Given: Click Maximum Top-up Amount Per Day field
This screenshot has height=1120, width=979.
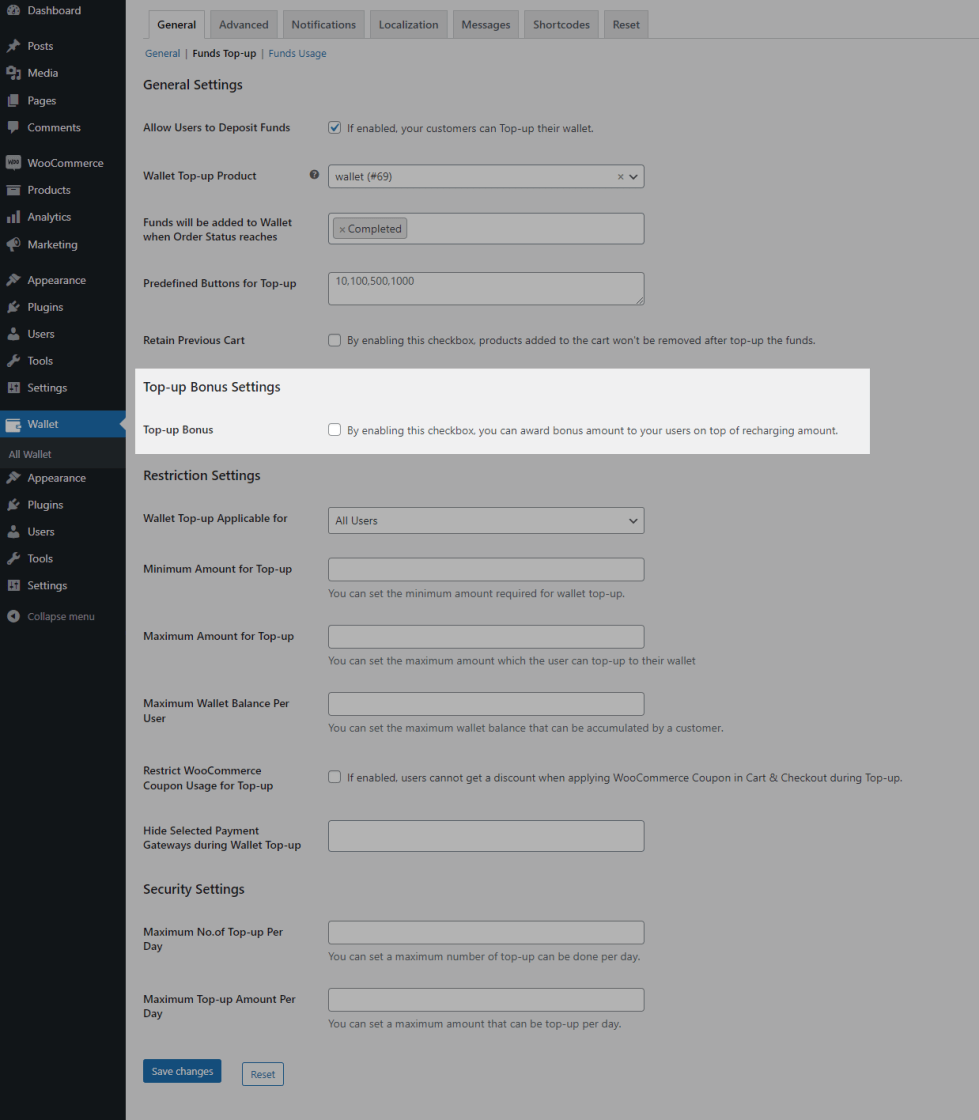Looking at the screenshot, I should click(x=486, y=999).
